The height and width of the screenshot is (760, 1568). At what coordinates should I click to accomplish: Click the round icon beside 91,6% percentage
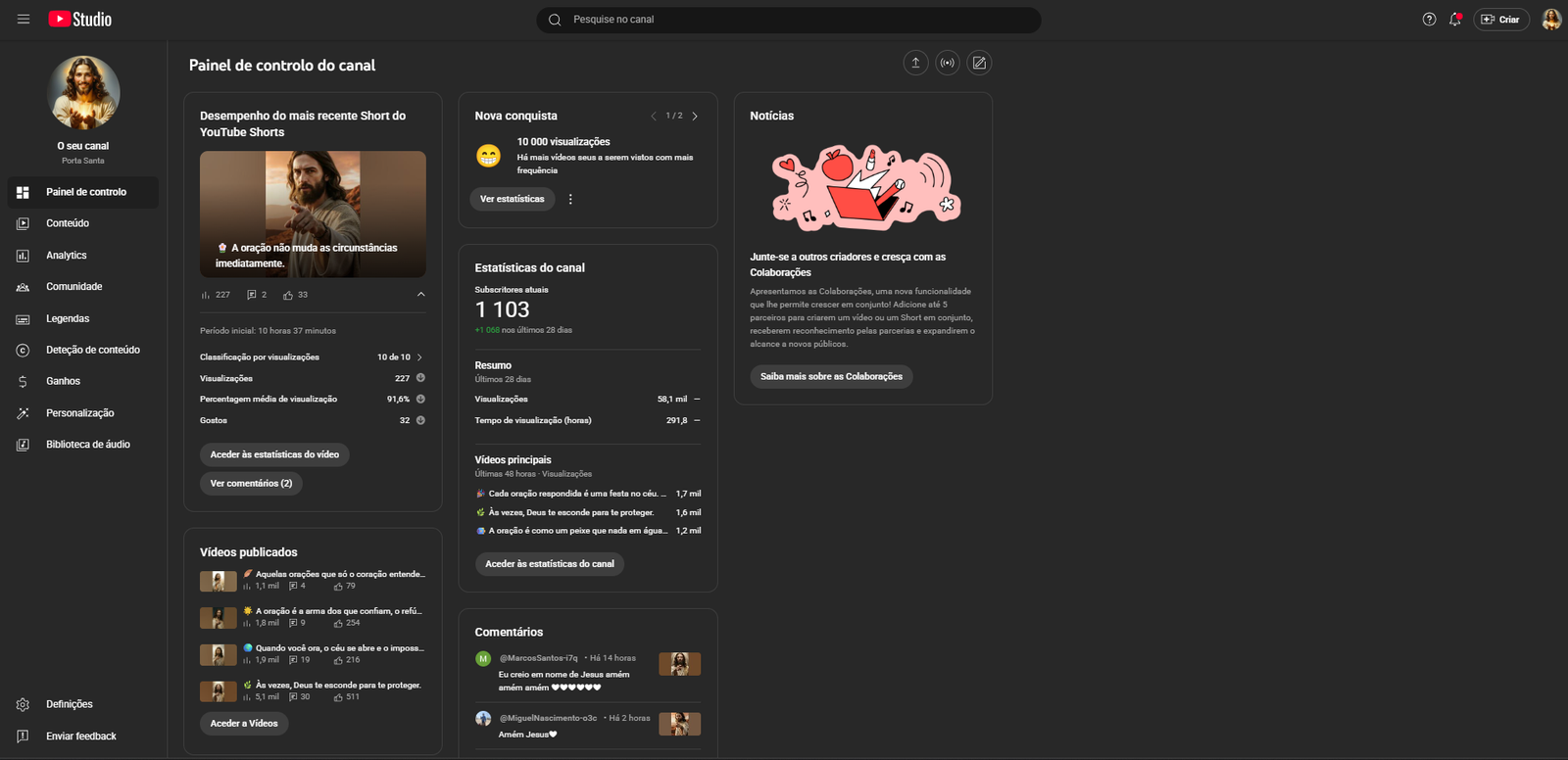(420, 399)
